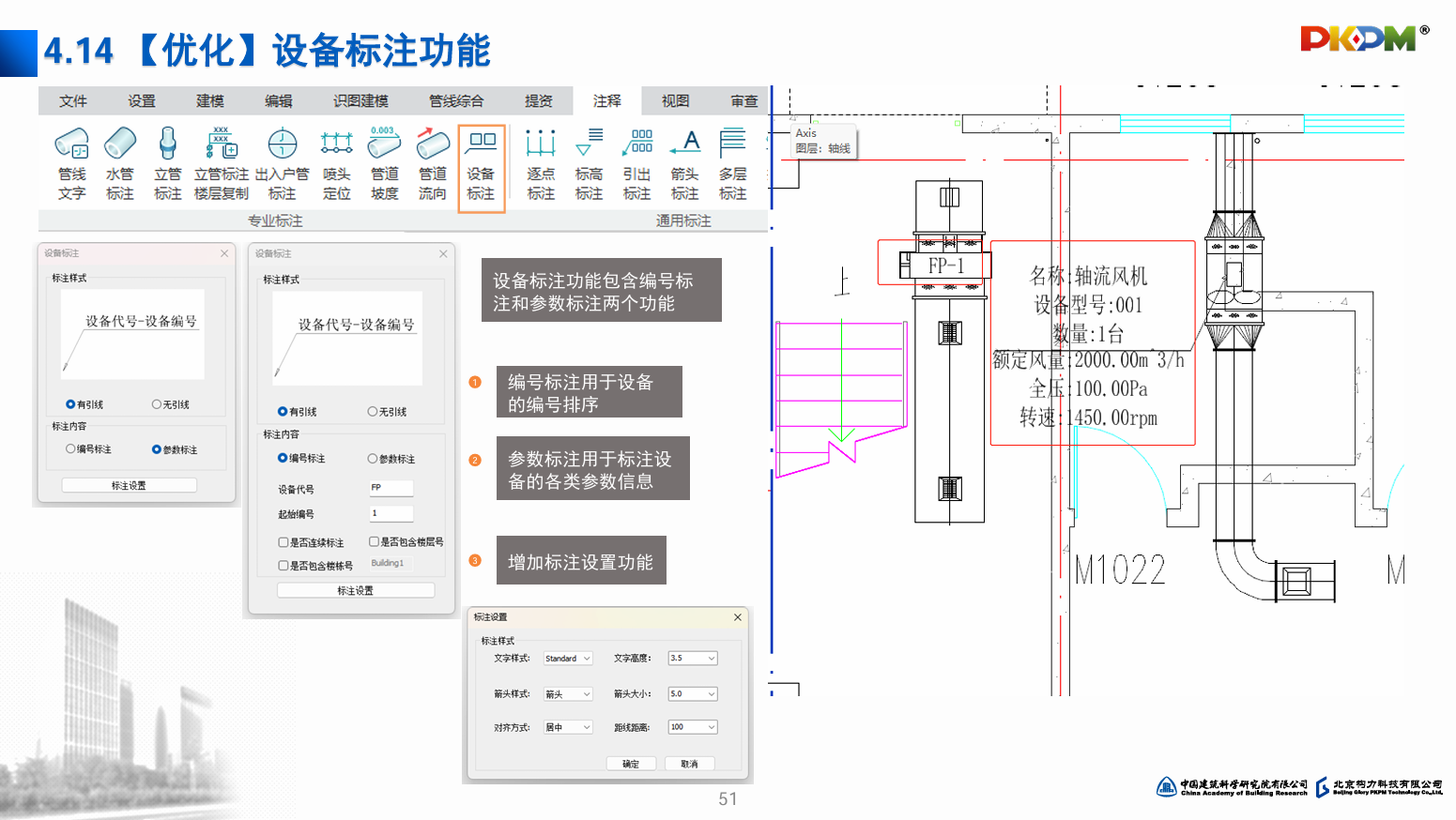The width and height of the screenshot is (1456, 820).
Task: Switch to the 视图 tab
Action: coord(676,100)
